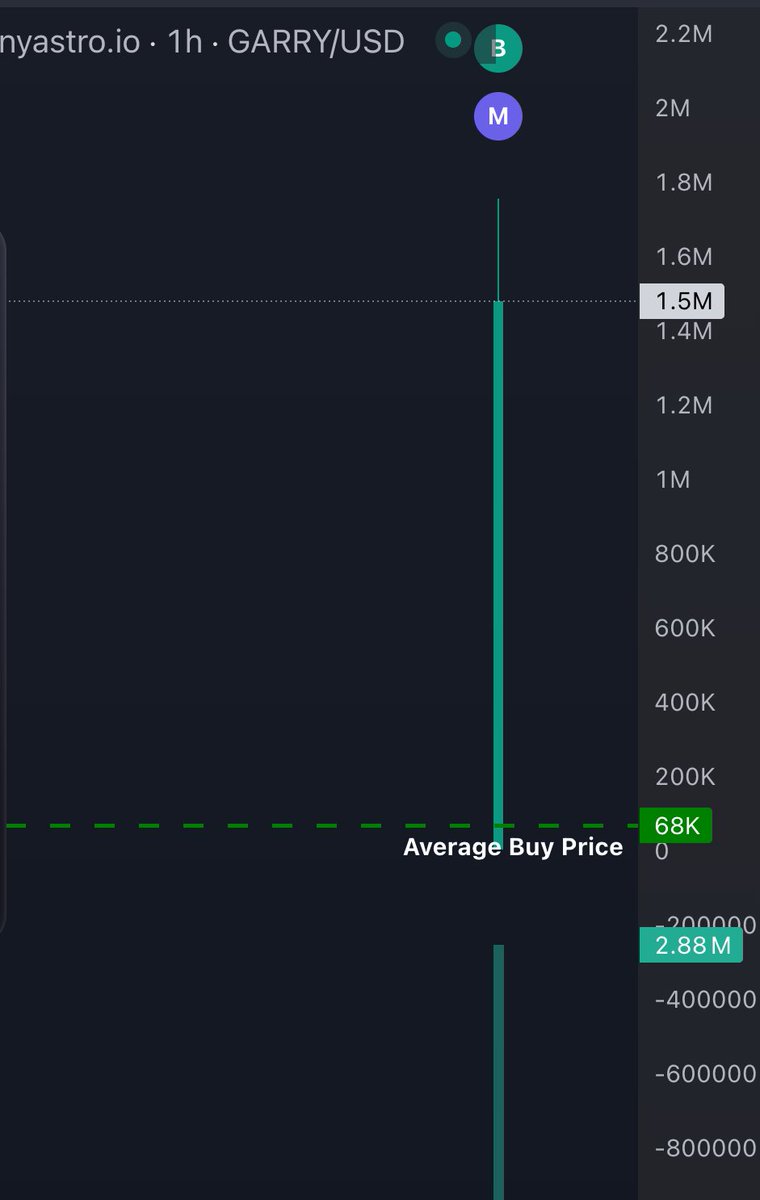Click the -800000 axis label

coord(705,1147)
